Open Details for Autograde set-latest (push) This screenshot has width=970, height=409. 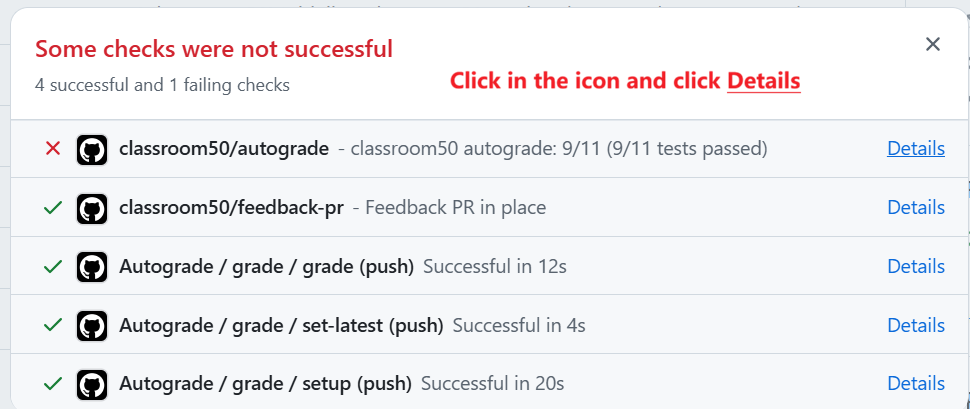pos(916,325)
